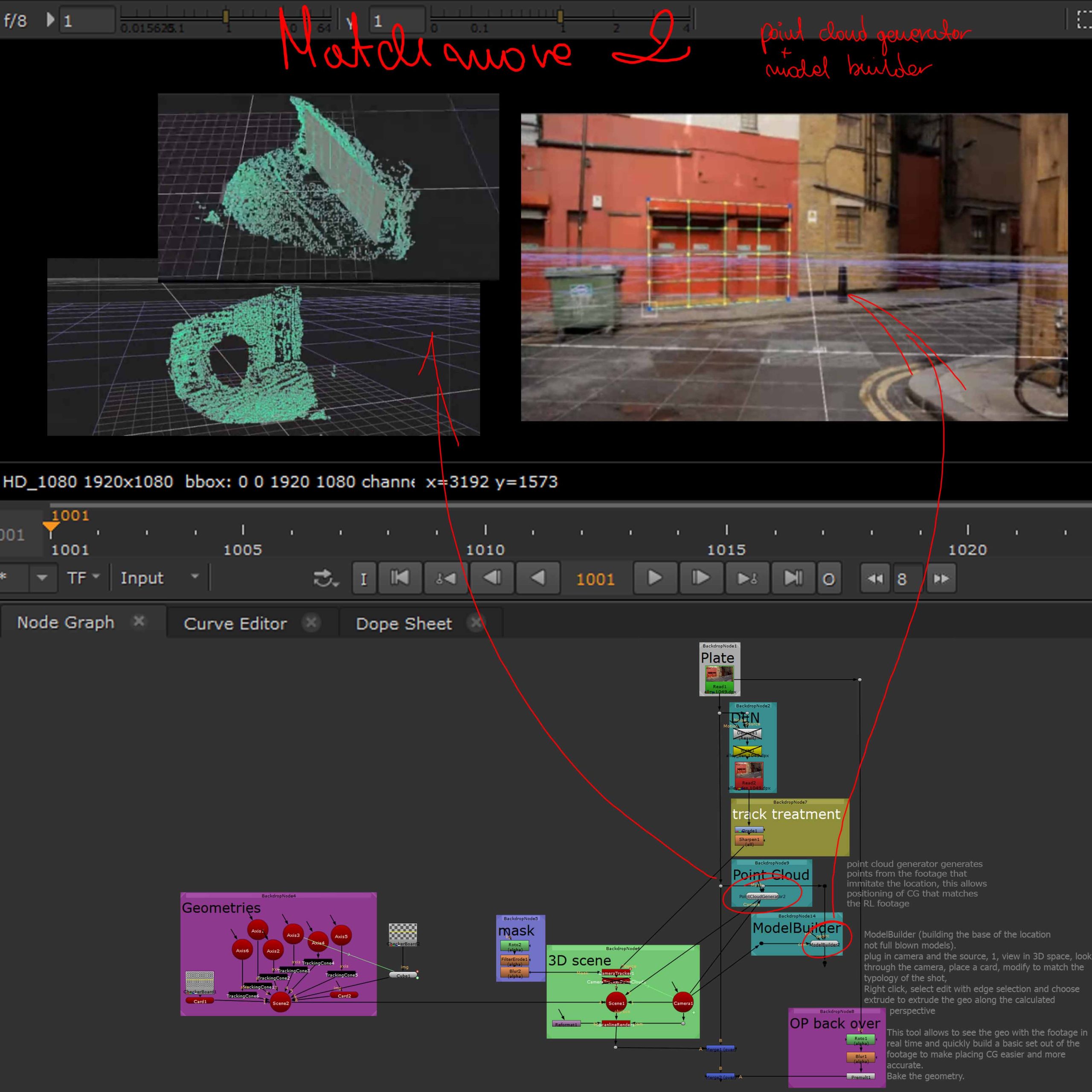Select the CameraTracker1 node
1092x1092 pixels.
(616, 973)
